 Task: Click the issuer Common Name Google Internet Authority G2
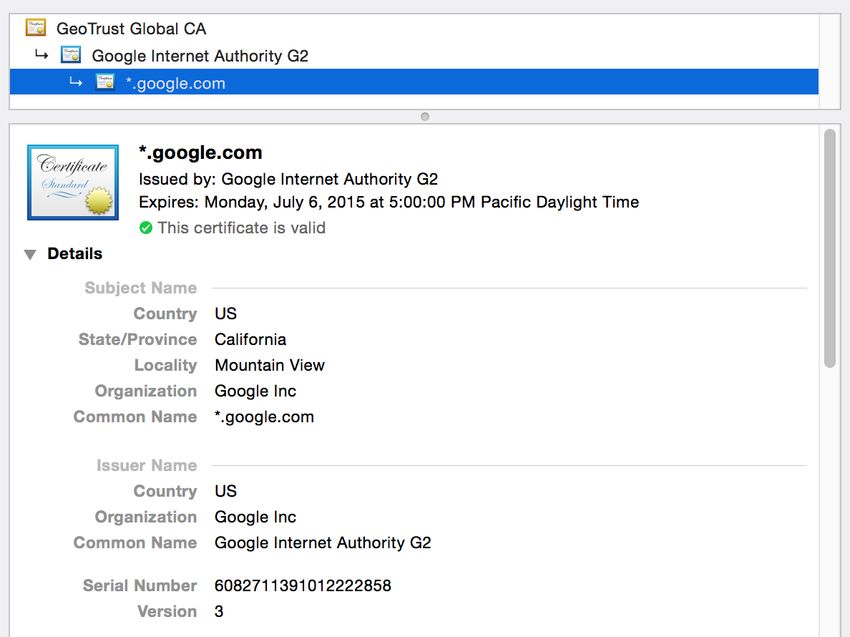click(323, 543)
